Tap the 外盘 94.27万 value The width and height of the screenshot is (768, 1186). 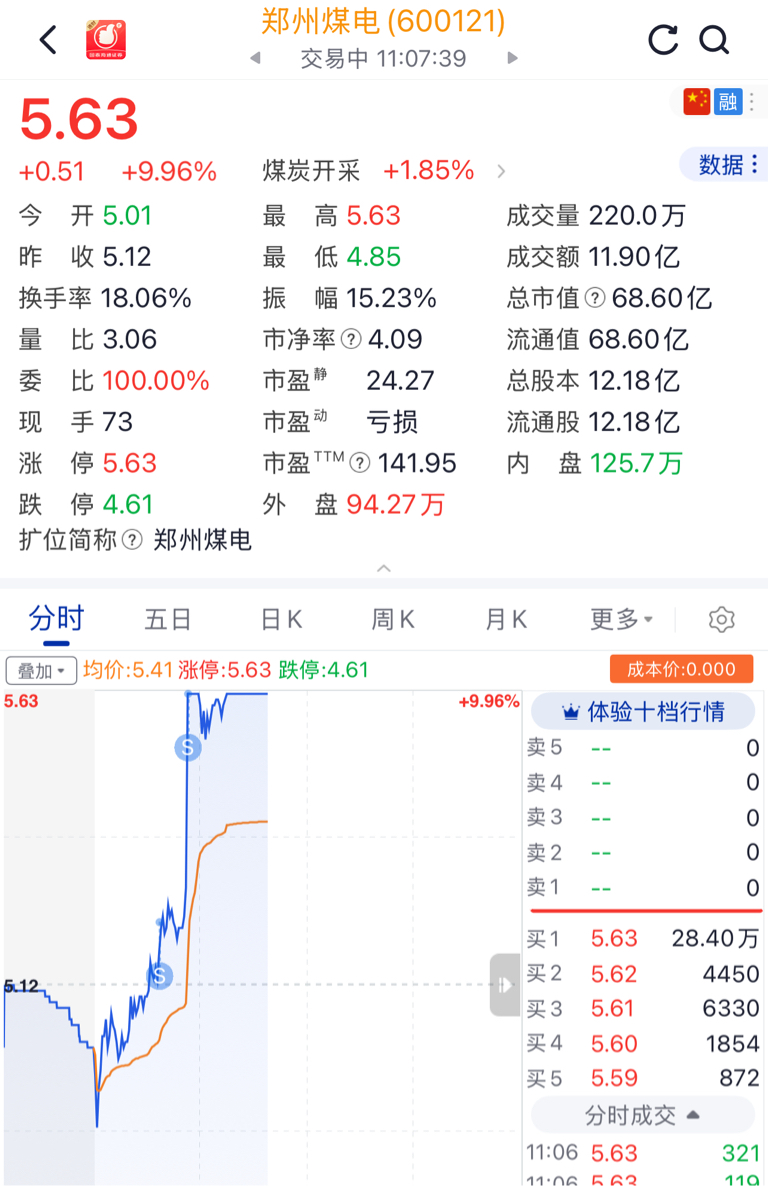396,504
